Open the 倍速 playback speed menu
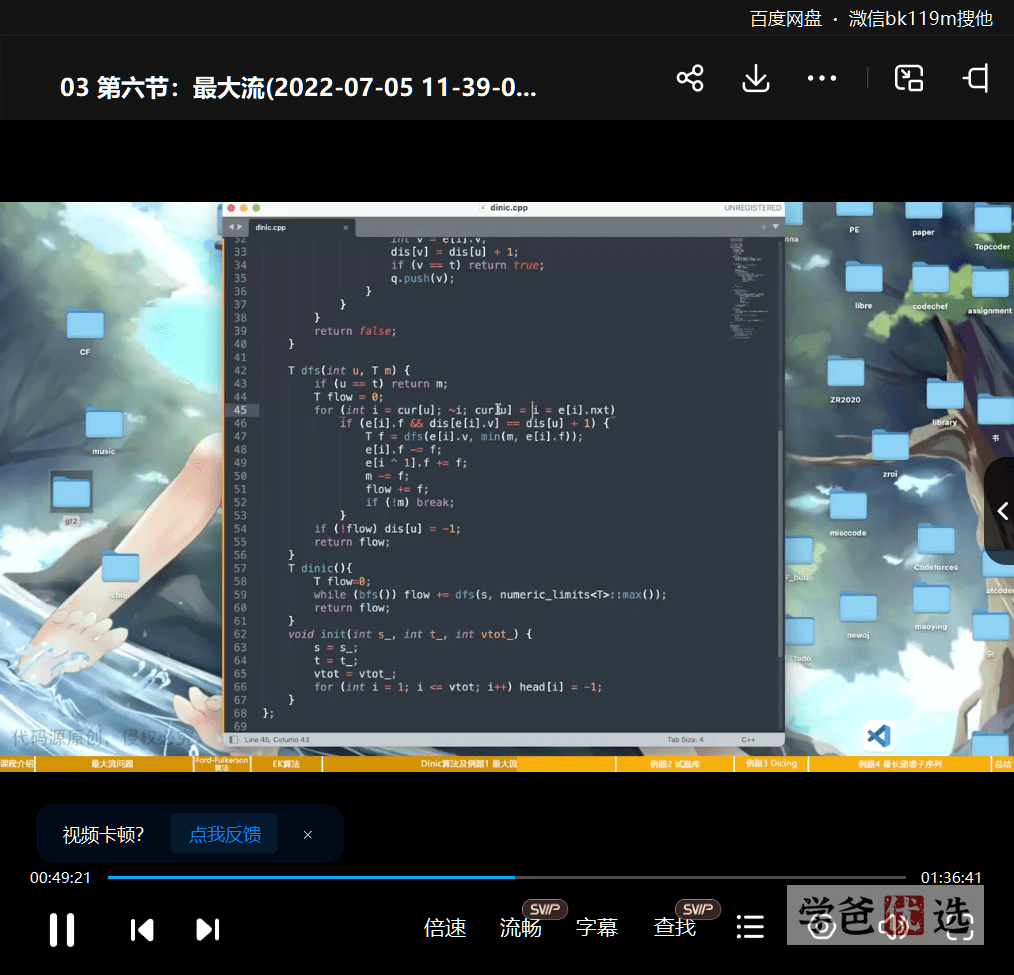Image resolution: width=1014 pixels, height=975 pixels. 445,927
